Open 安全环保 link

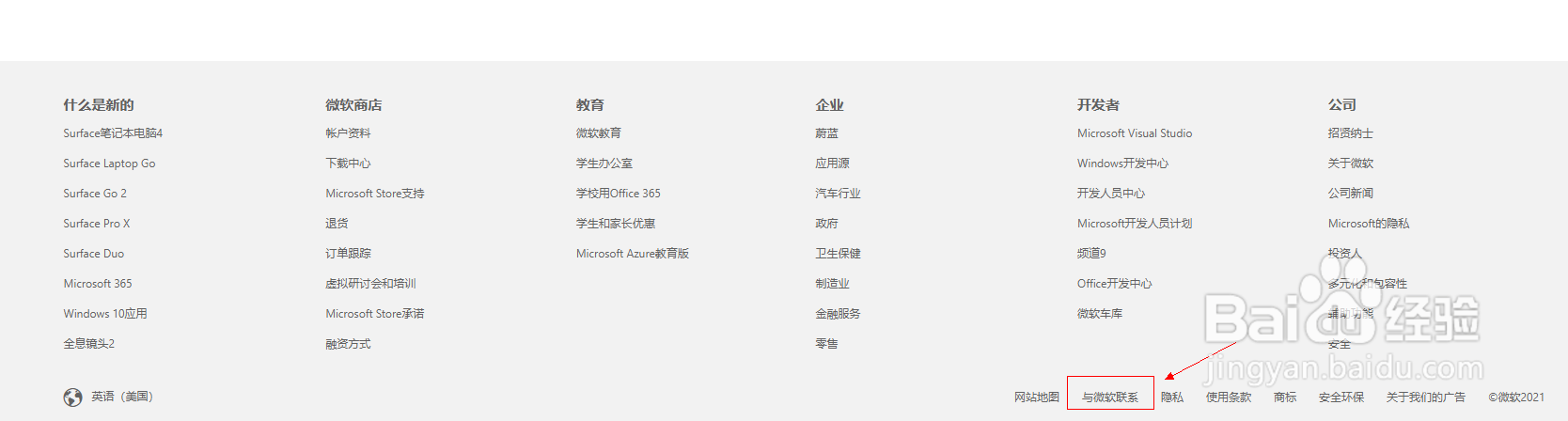click(1341, 398)
